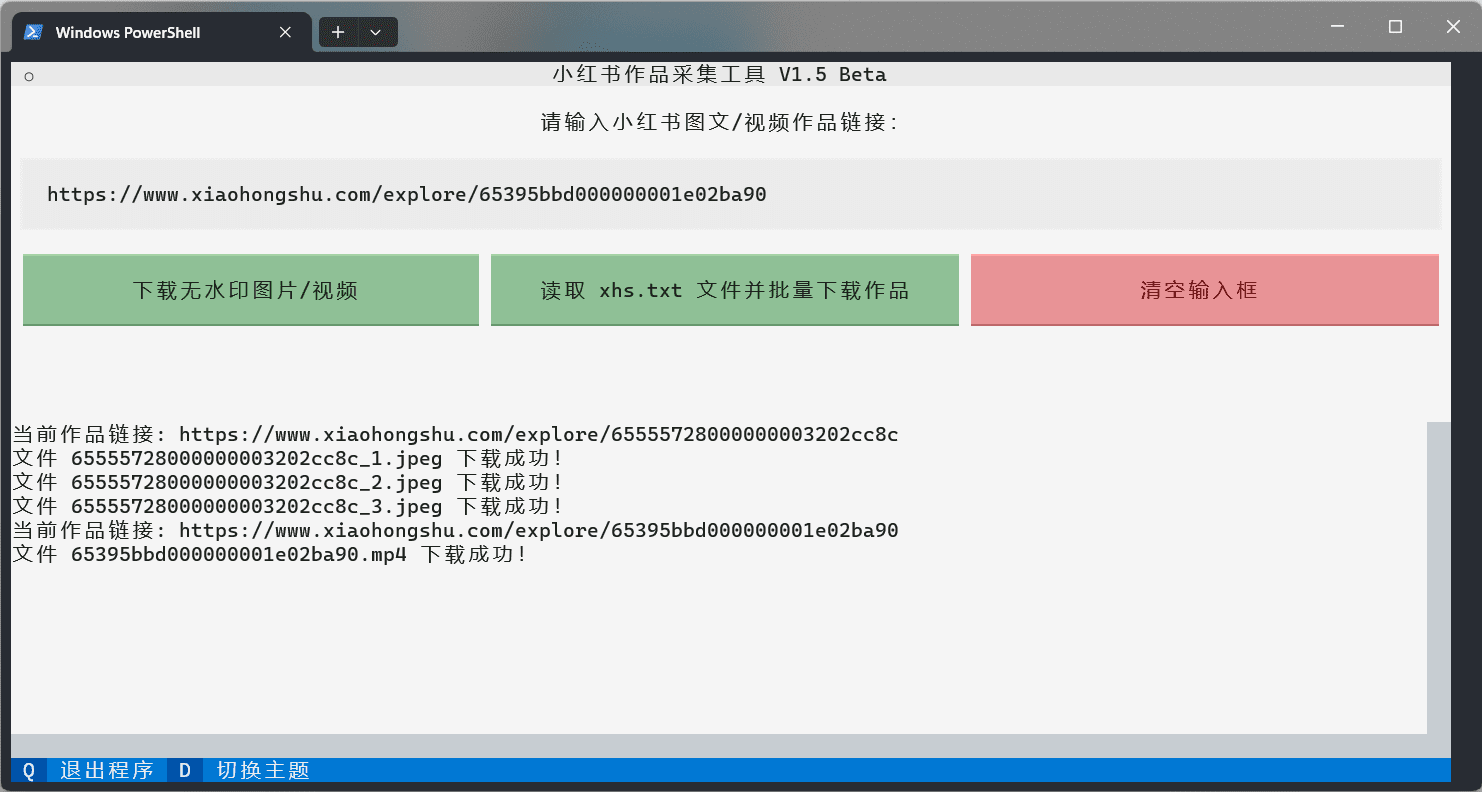Click 读取 xhs.txt 文件并批量下载作品 button
Image resolution: width=1482 pixels, height=792 pixels.
tap(724, 289)
